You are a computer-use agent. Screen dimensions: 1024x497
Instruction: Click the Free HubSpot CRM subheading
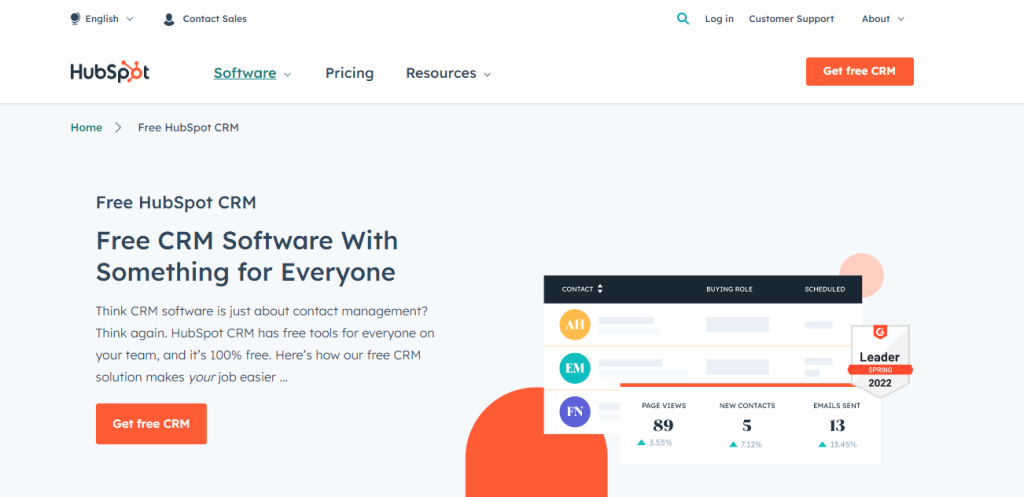click(x=176, y=202)
